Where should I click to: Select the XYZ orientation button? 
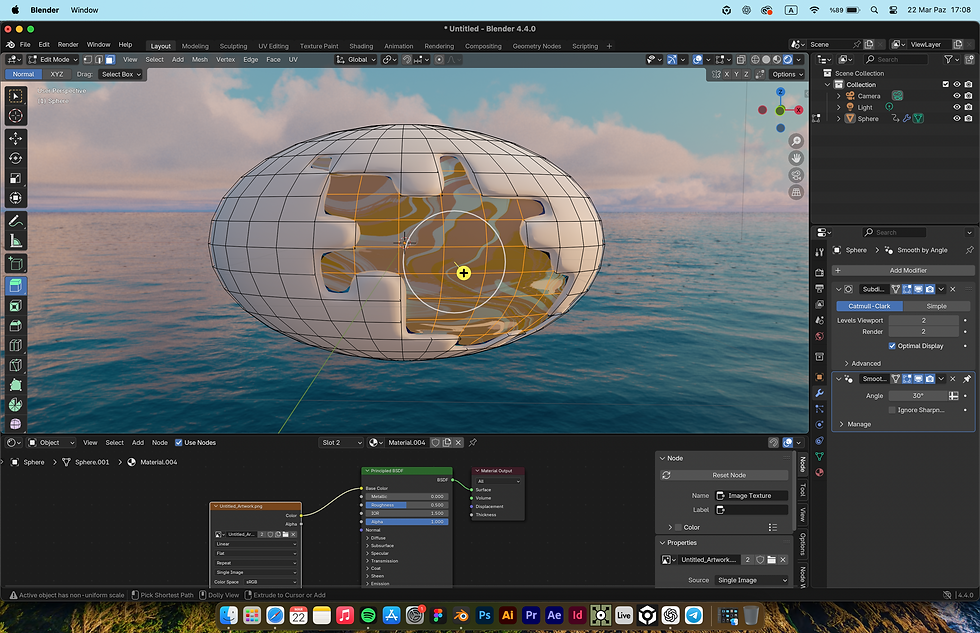click(x=57, y=74)
